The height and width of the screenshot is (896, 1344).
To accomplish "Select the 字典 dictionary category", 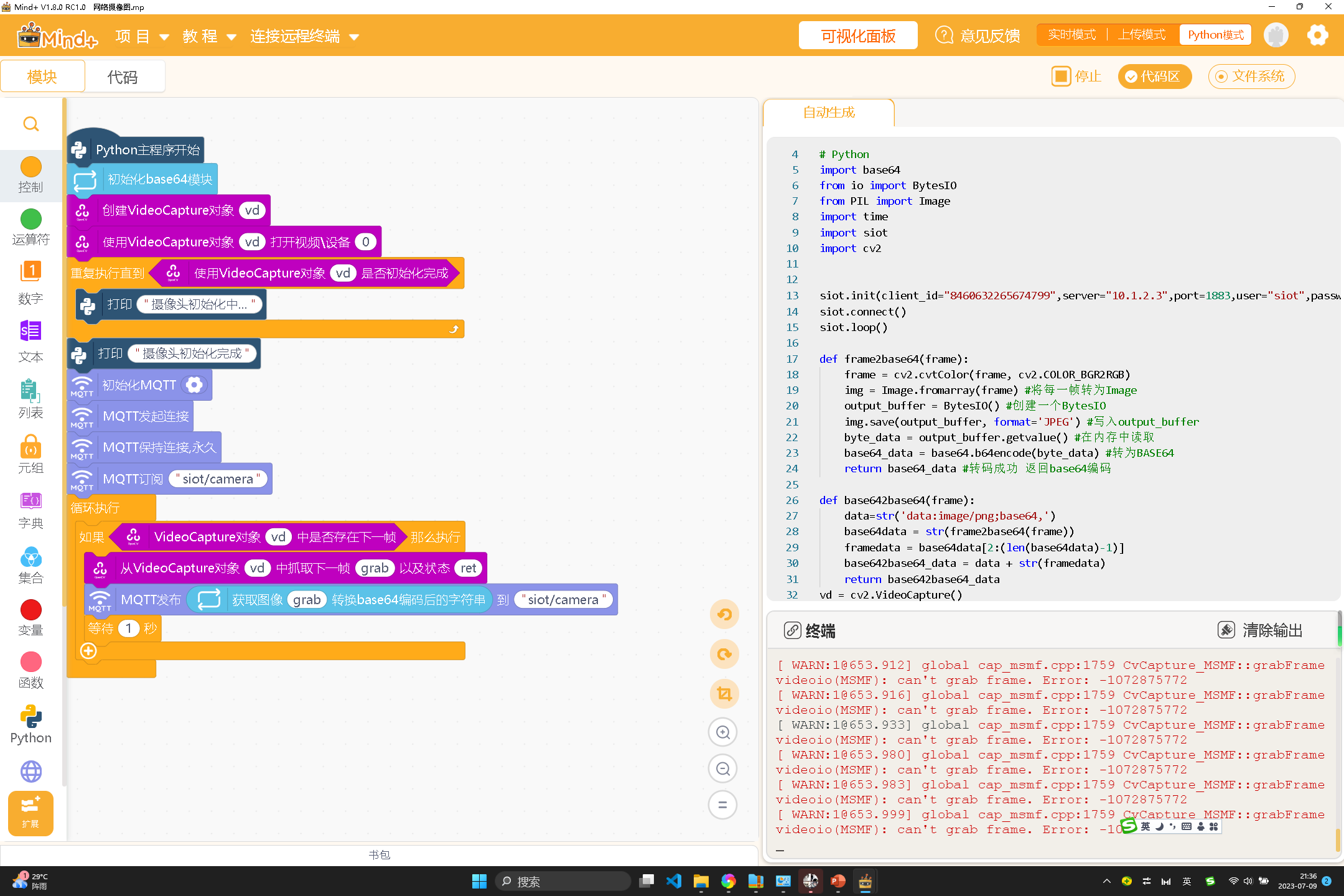I will [x=30, y=510].
